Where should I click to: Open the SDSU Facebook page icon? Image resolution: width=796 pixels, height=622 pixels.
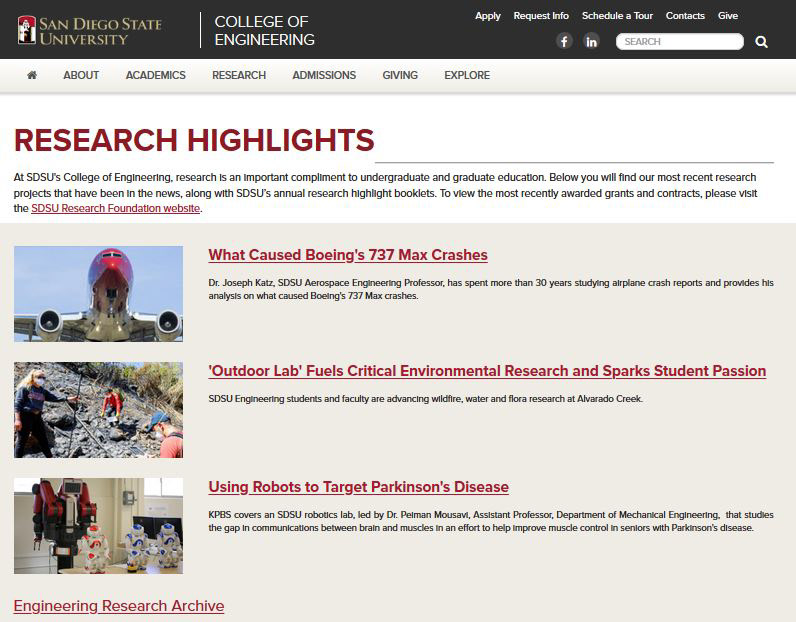pyautogui.click(x=564, y=41)
